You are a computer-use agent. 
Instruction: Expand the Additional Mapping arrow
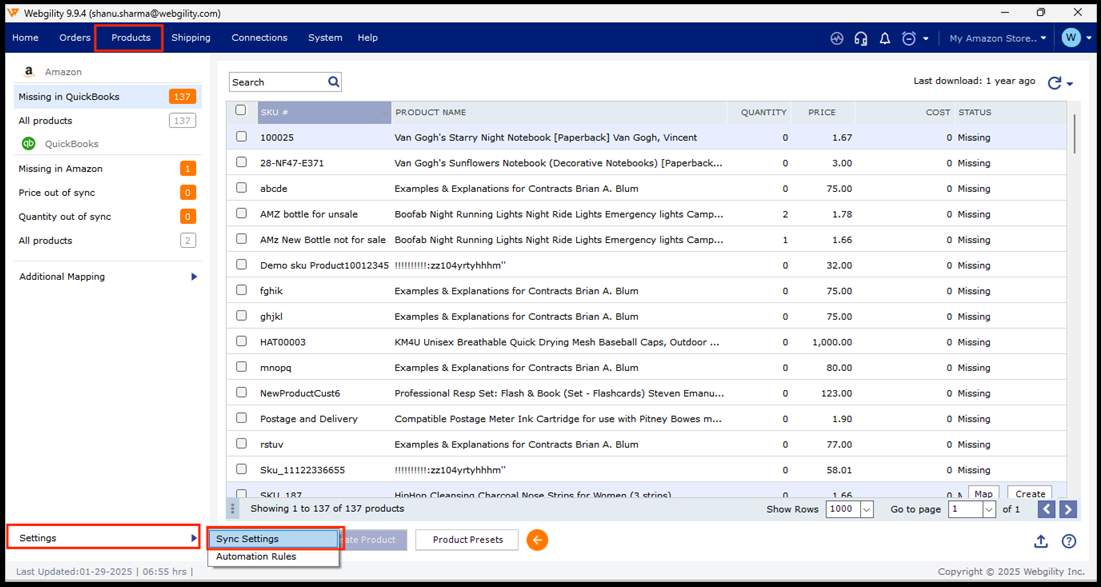[194, 277]
